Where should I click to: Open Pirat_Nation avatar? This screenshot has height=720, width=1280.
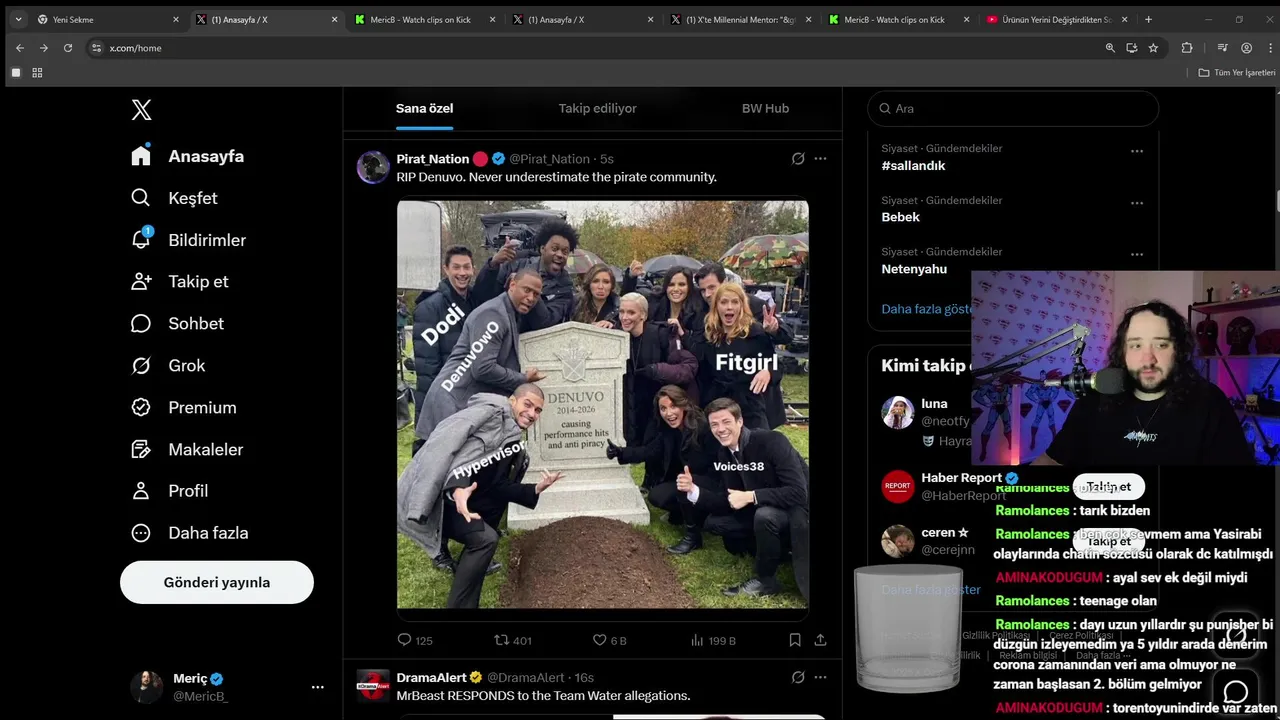(x=373, y=167)
